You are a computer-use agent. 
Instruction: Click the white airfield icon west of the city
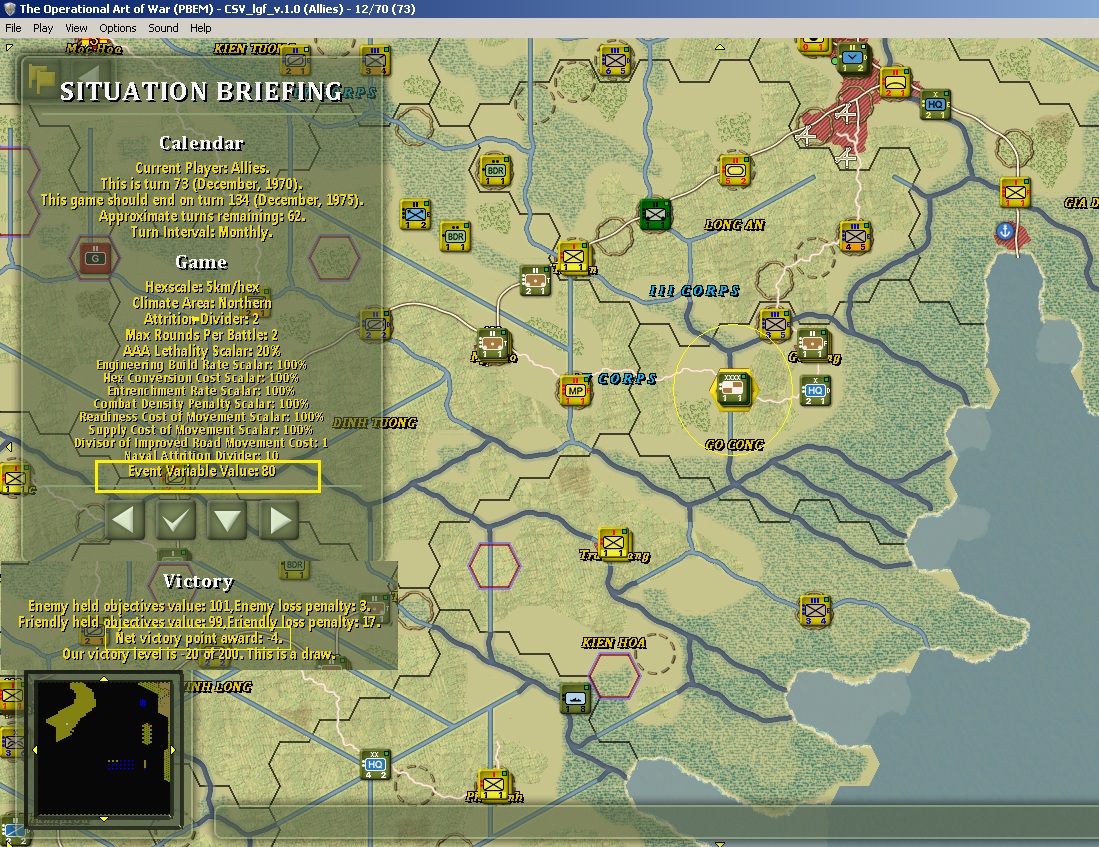807,135
